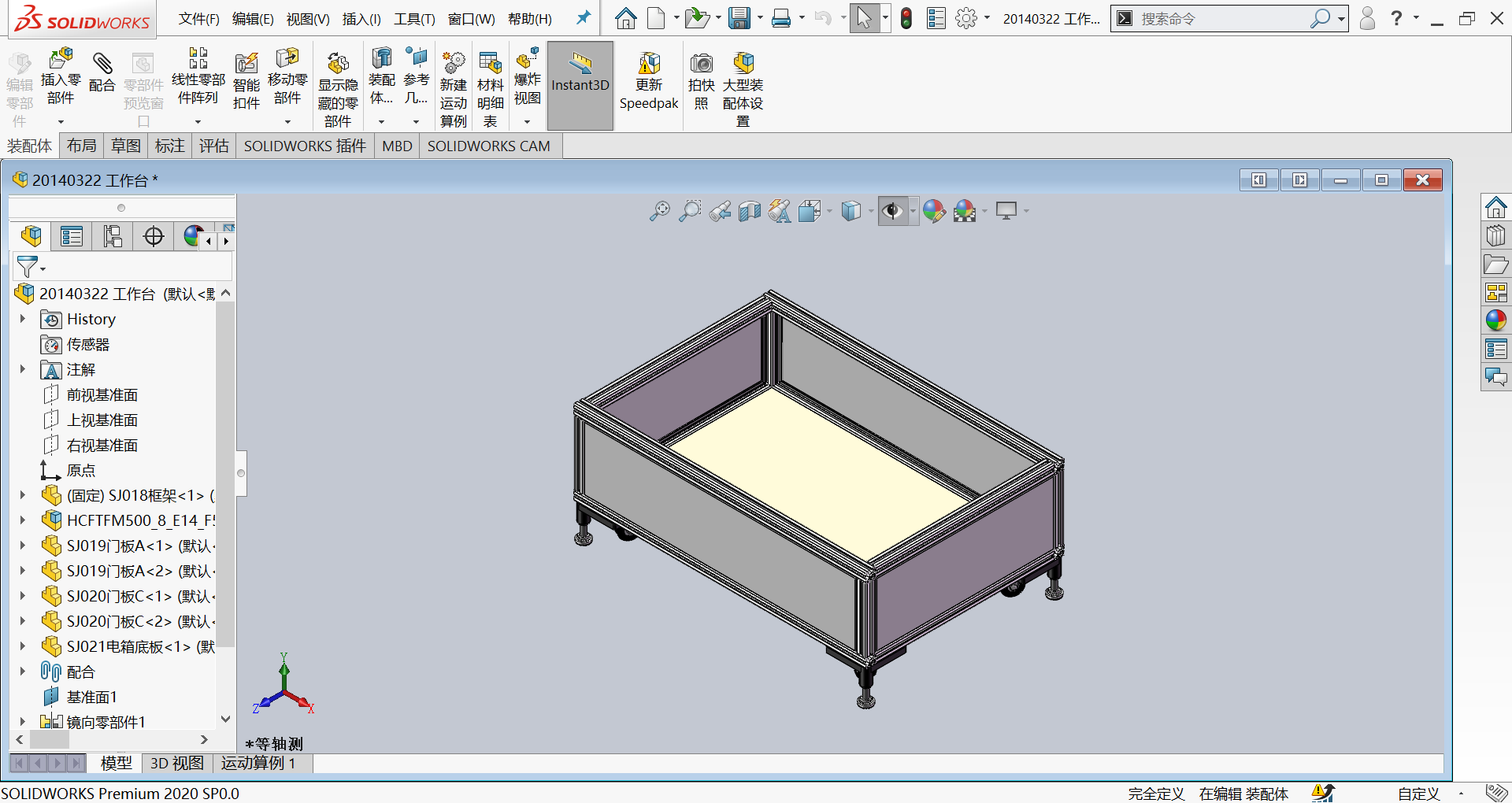Create a New Motion Study

pos(454,88)
